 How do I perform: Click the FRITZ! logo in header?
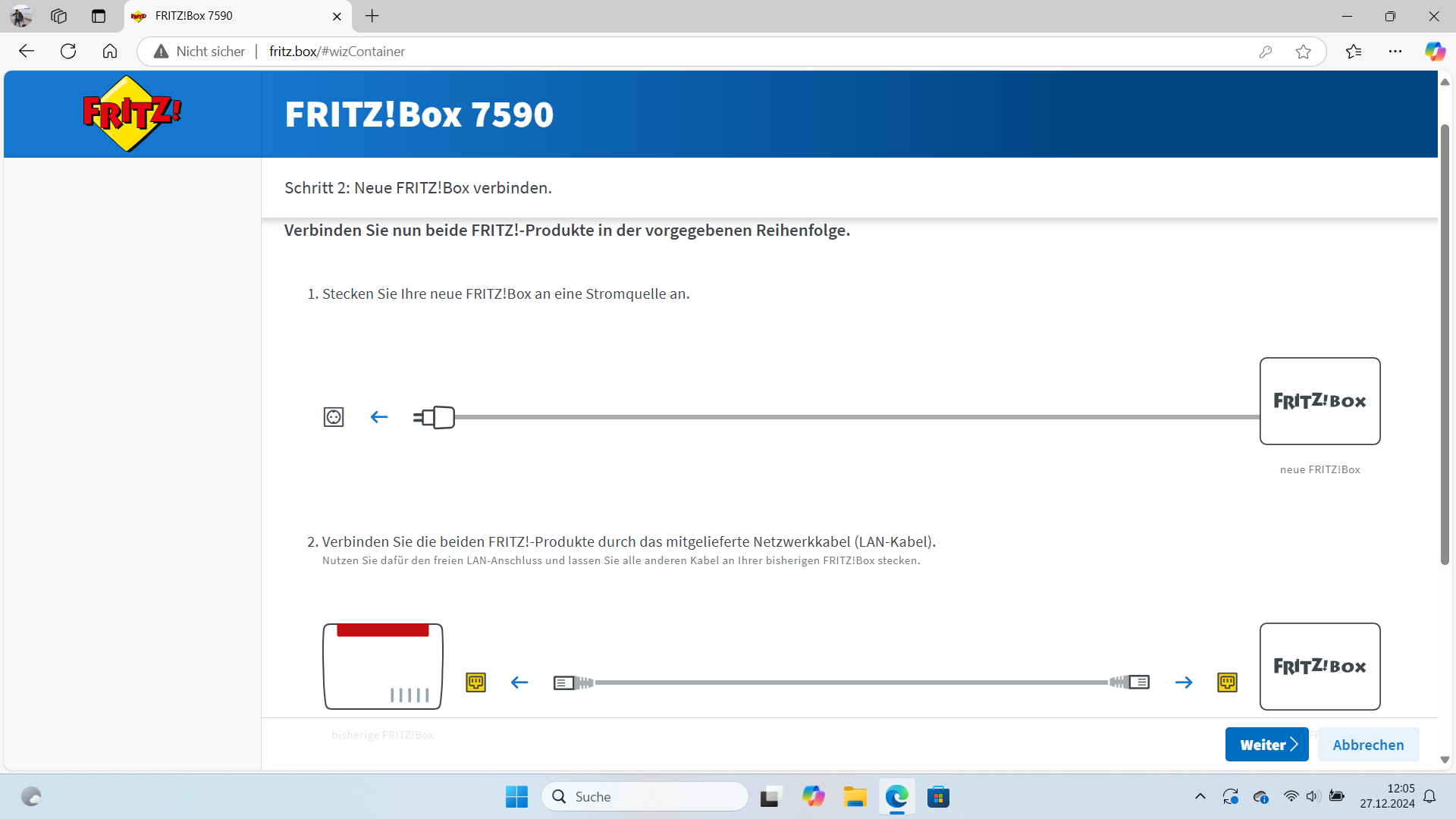pos(132,114)
